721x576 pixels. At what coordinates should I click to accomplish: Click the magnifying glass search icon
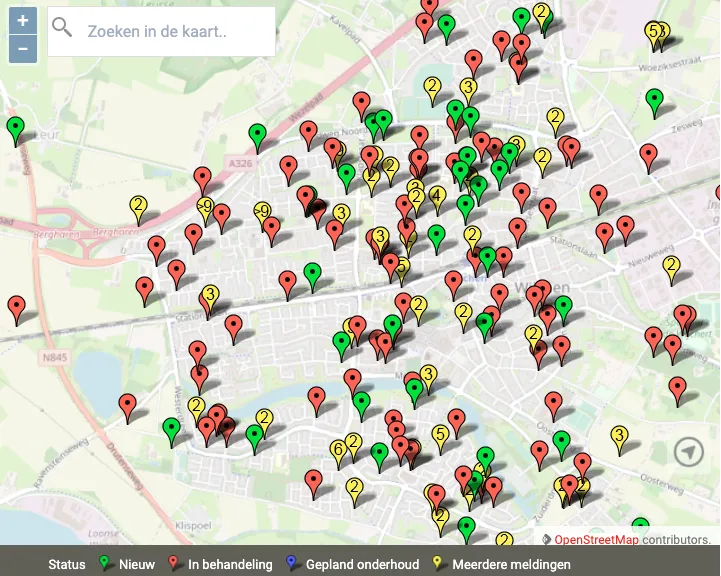click(x=62, y=29)
